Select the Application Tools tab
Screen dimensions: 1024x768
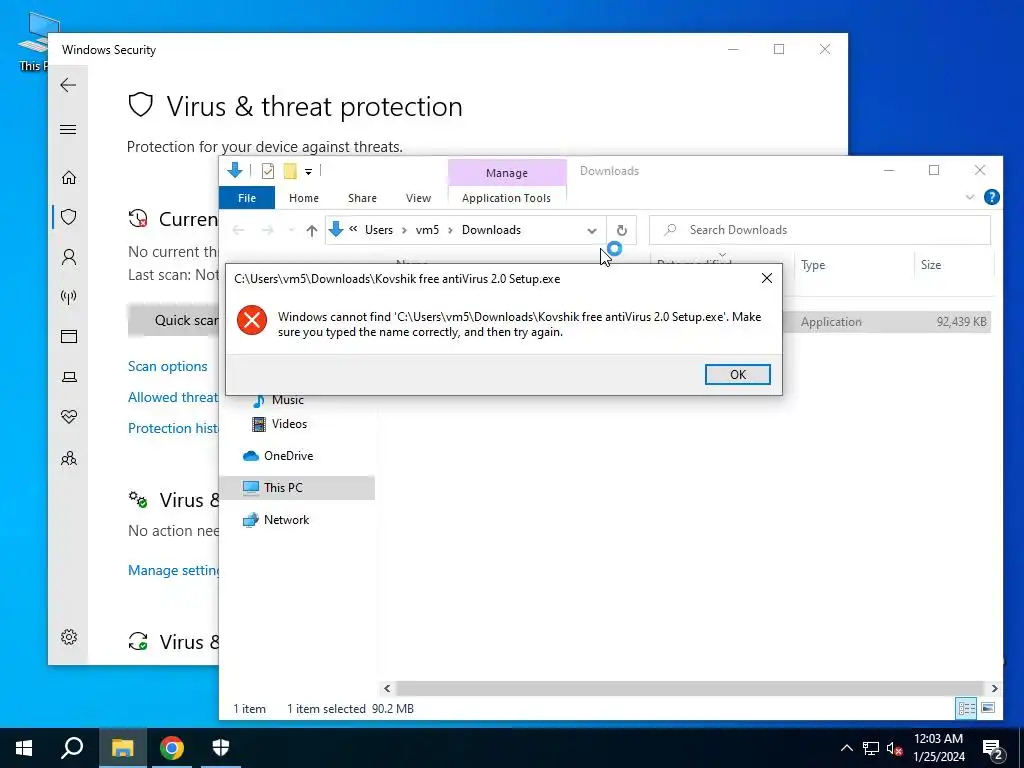506,198
